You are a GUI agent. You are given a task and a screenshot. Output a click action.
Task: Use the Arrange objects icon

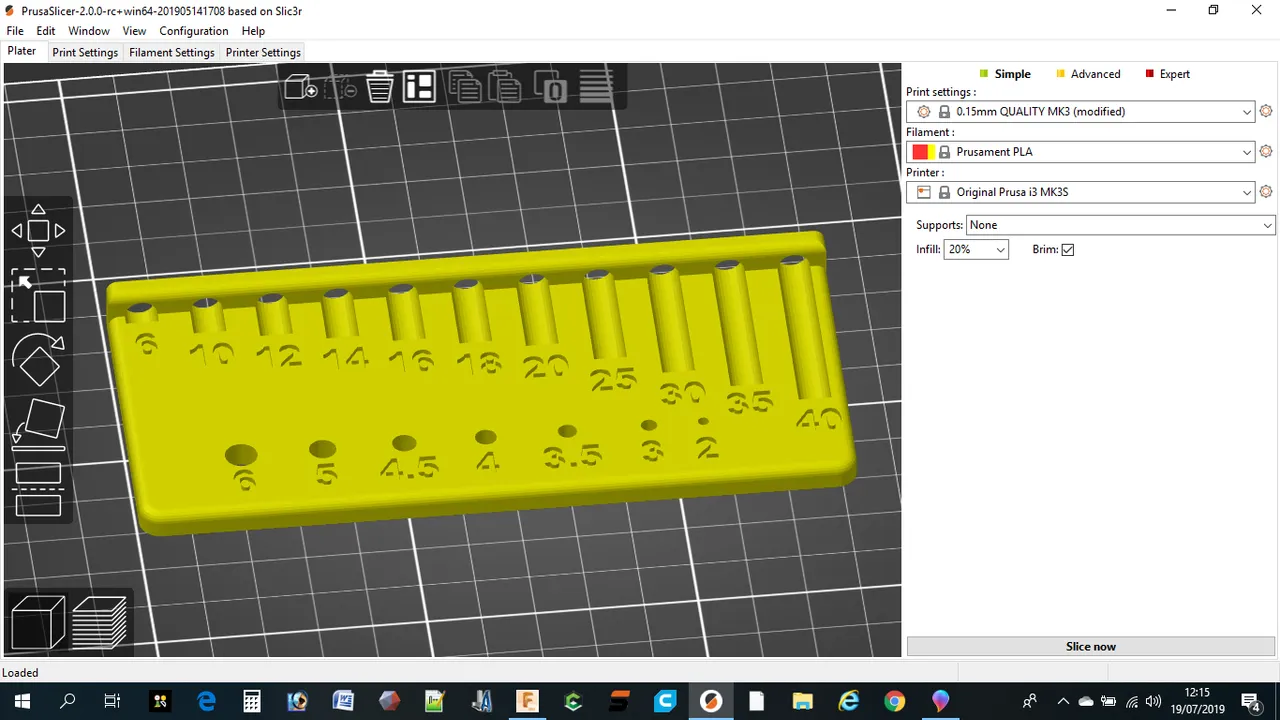point(419,88)
